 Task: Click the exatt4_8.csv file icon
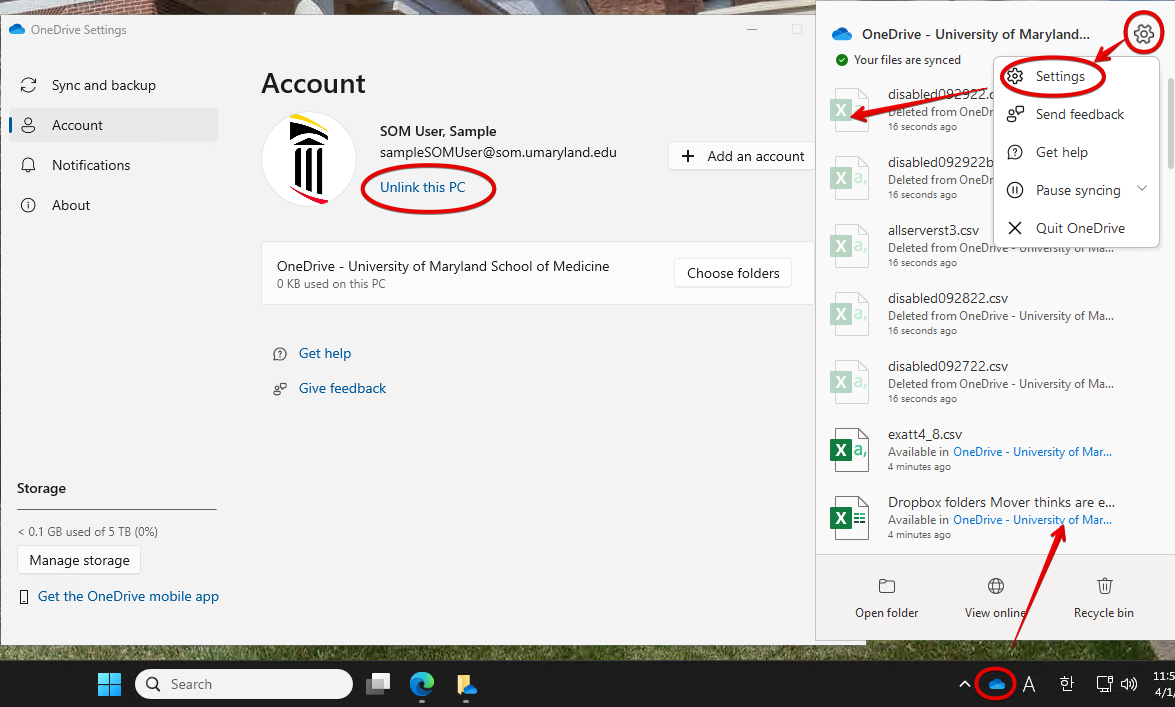851,450
